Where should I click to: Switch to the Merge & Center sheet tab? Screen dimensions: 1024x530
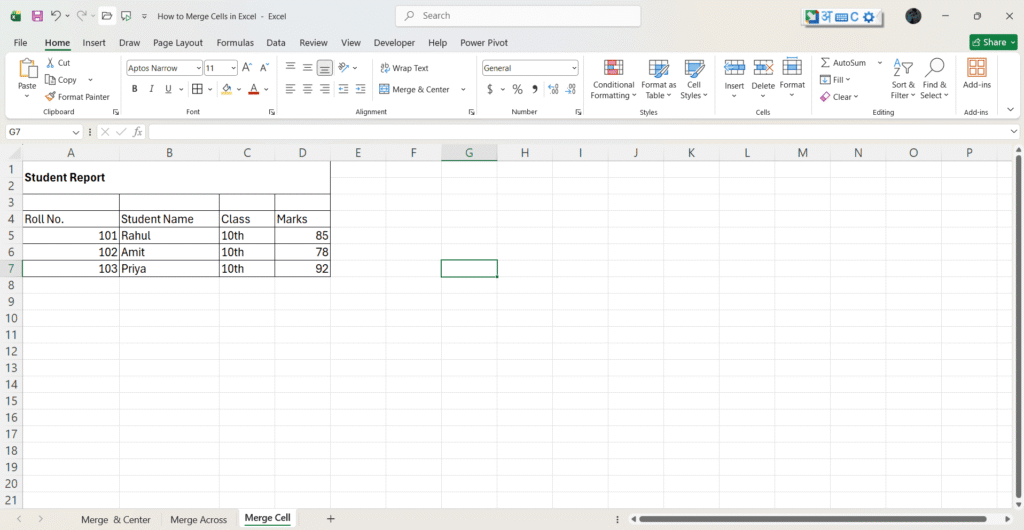coord(116,520)
